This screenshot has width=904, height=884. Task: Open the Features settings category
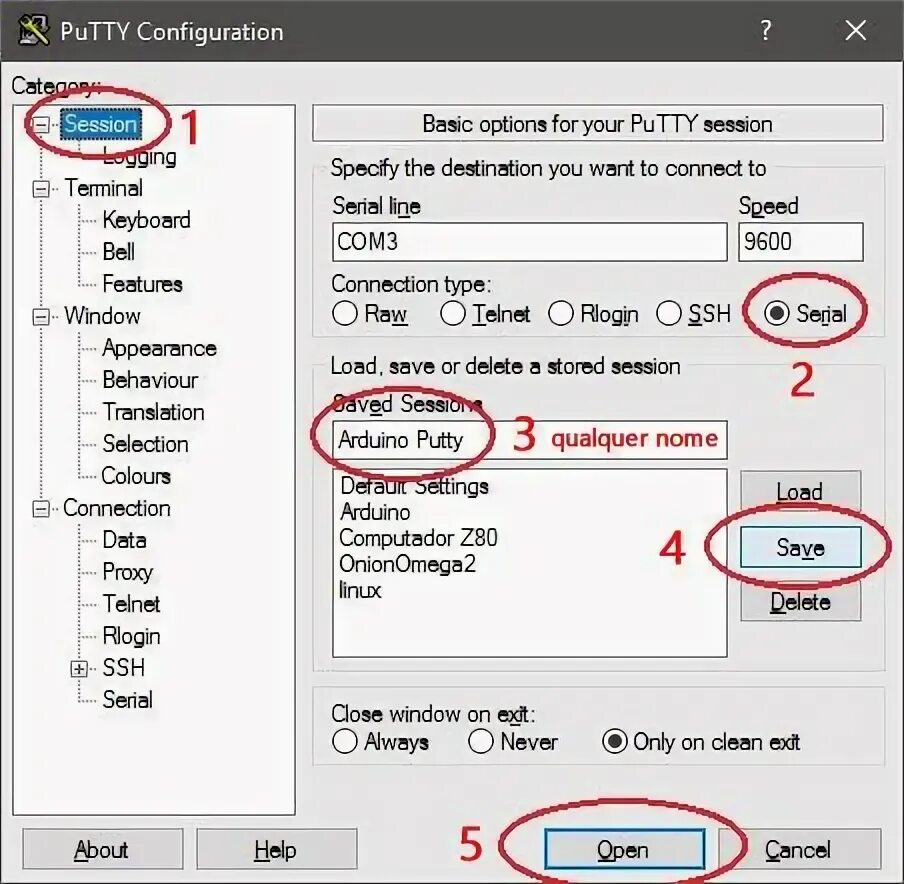click(142, 284)
